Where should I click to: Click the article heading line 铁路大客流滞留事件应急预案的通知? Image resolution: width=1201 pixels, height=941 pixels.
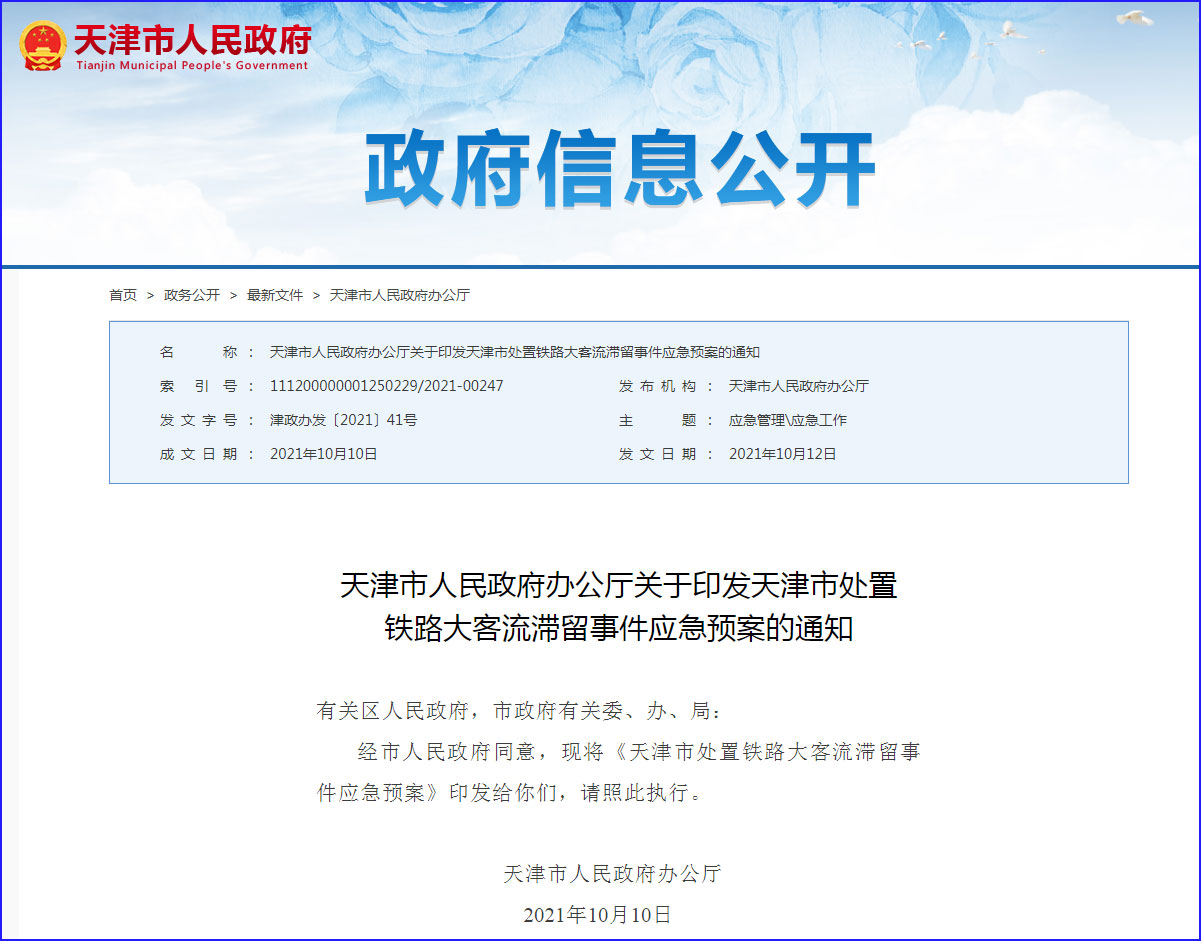tap(619, 628)
